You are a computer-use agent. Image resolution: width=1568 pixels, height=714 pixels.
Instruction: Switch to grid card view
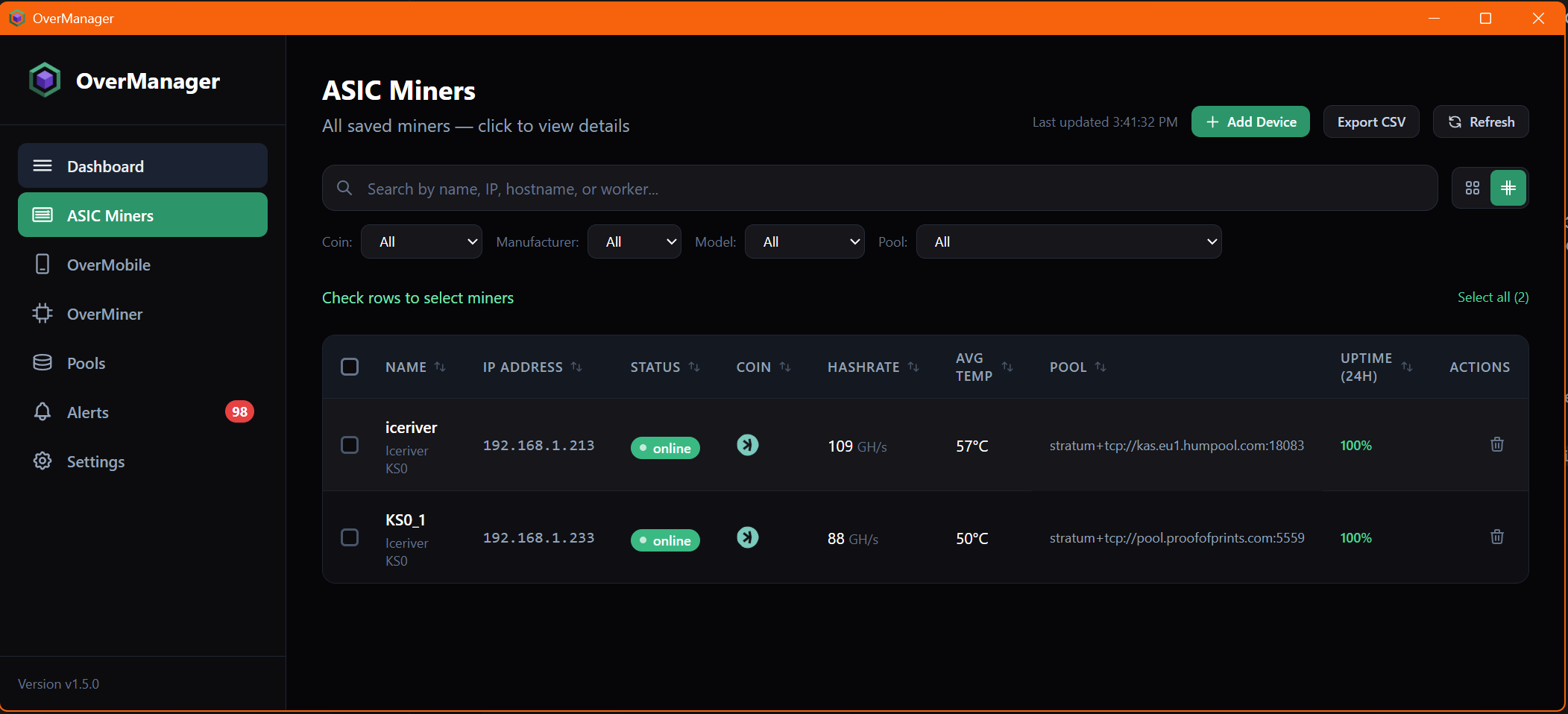point(1472,188)
